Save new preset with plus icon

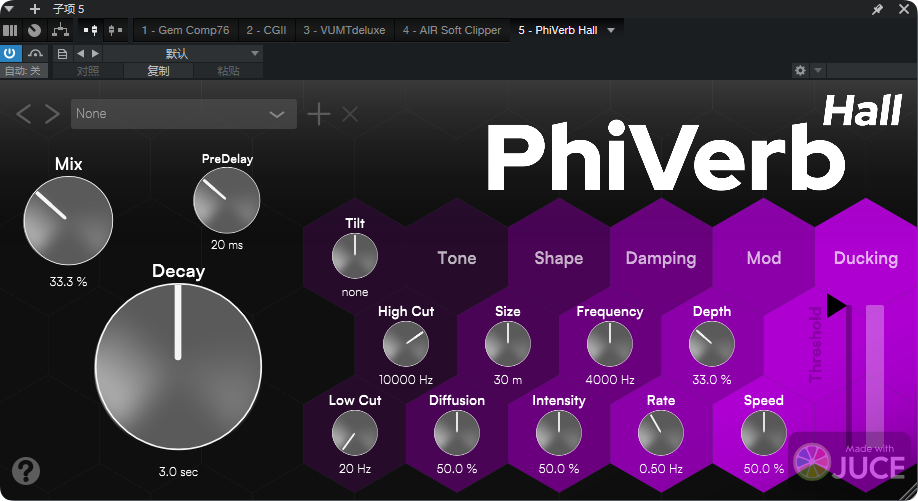point(319,114)
